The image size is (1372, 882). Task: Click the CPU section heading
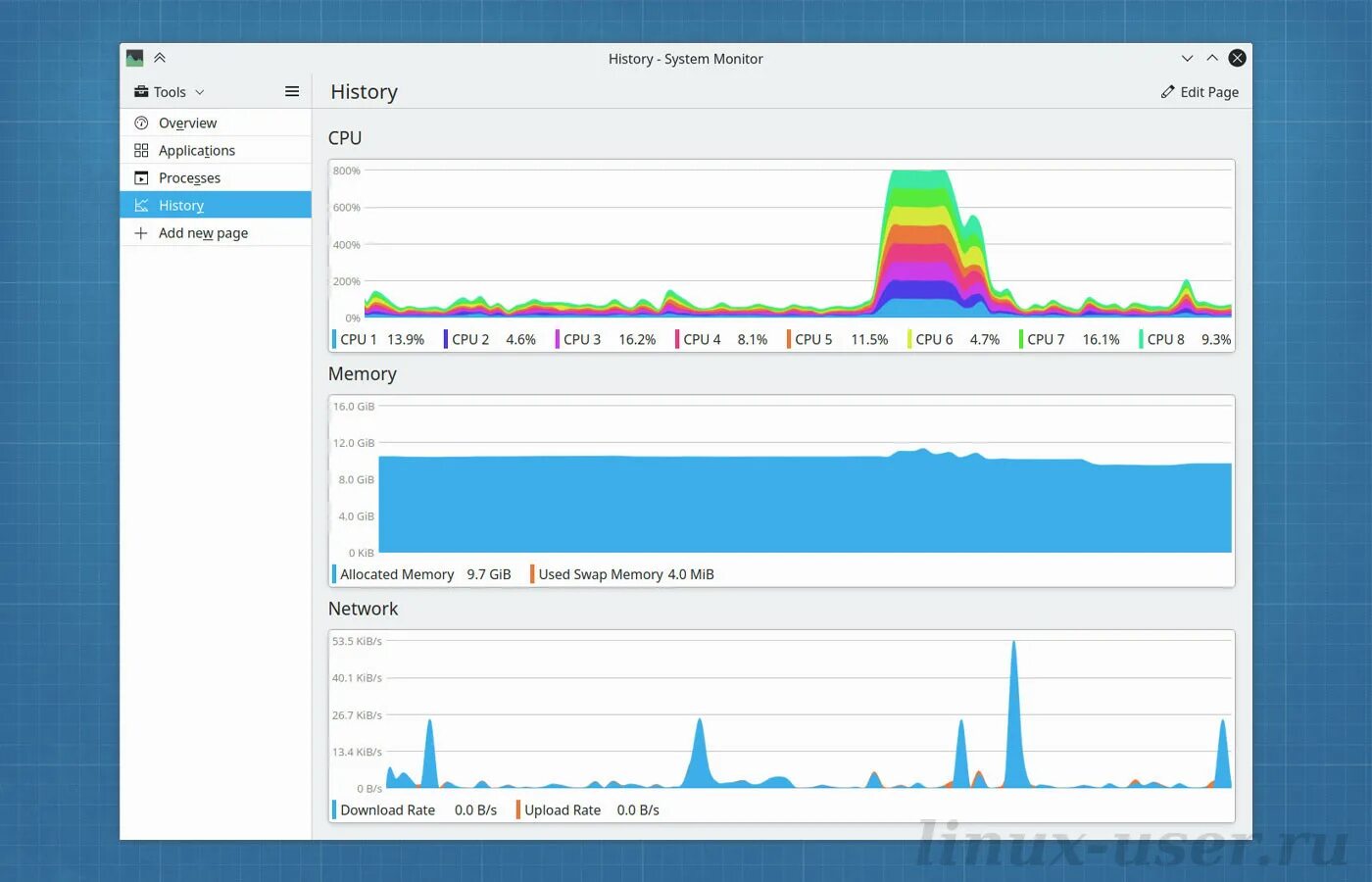(345, 138)
